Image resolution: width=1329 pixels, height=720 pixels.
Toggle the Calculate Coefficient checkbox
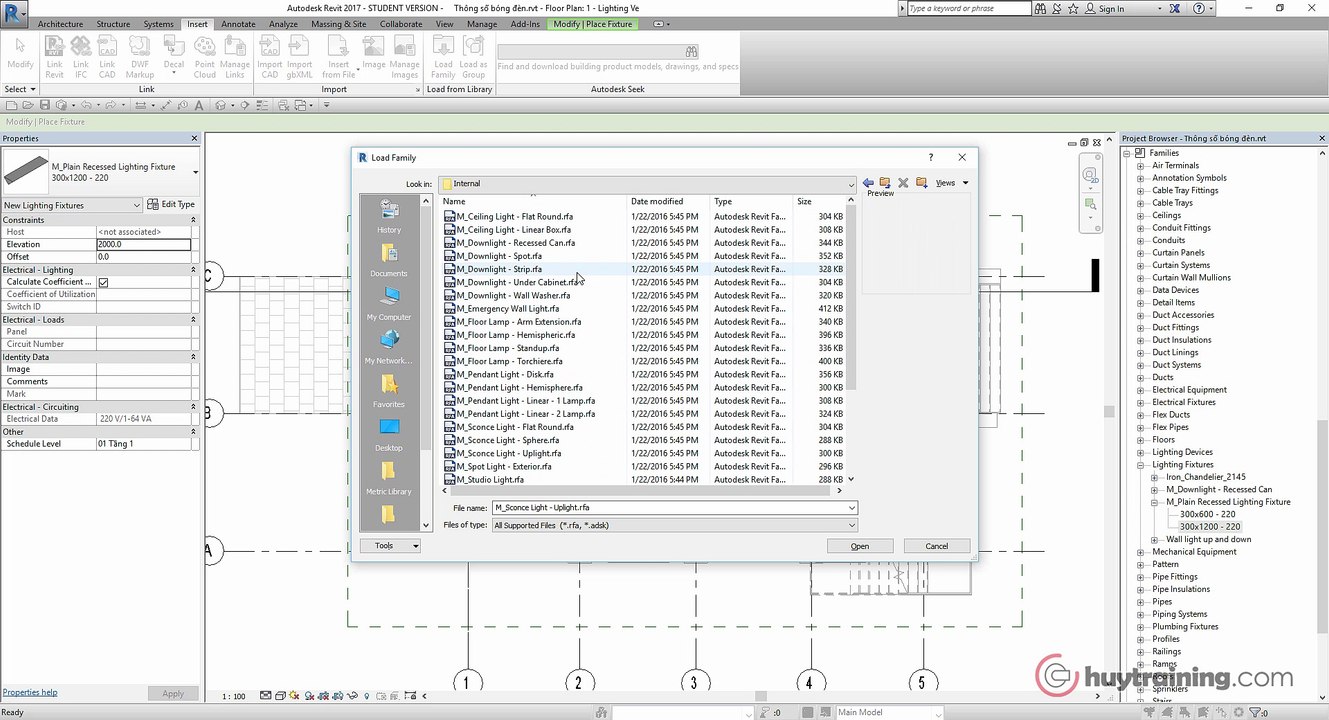click(103, 282)
